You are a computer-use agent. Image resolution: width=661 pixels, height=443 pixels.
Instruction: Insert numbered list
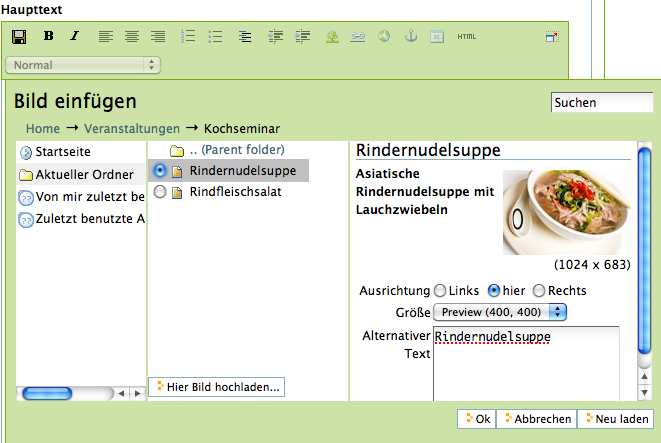click(188, 36)
